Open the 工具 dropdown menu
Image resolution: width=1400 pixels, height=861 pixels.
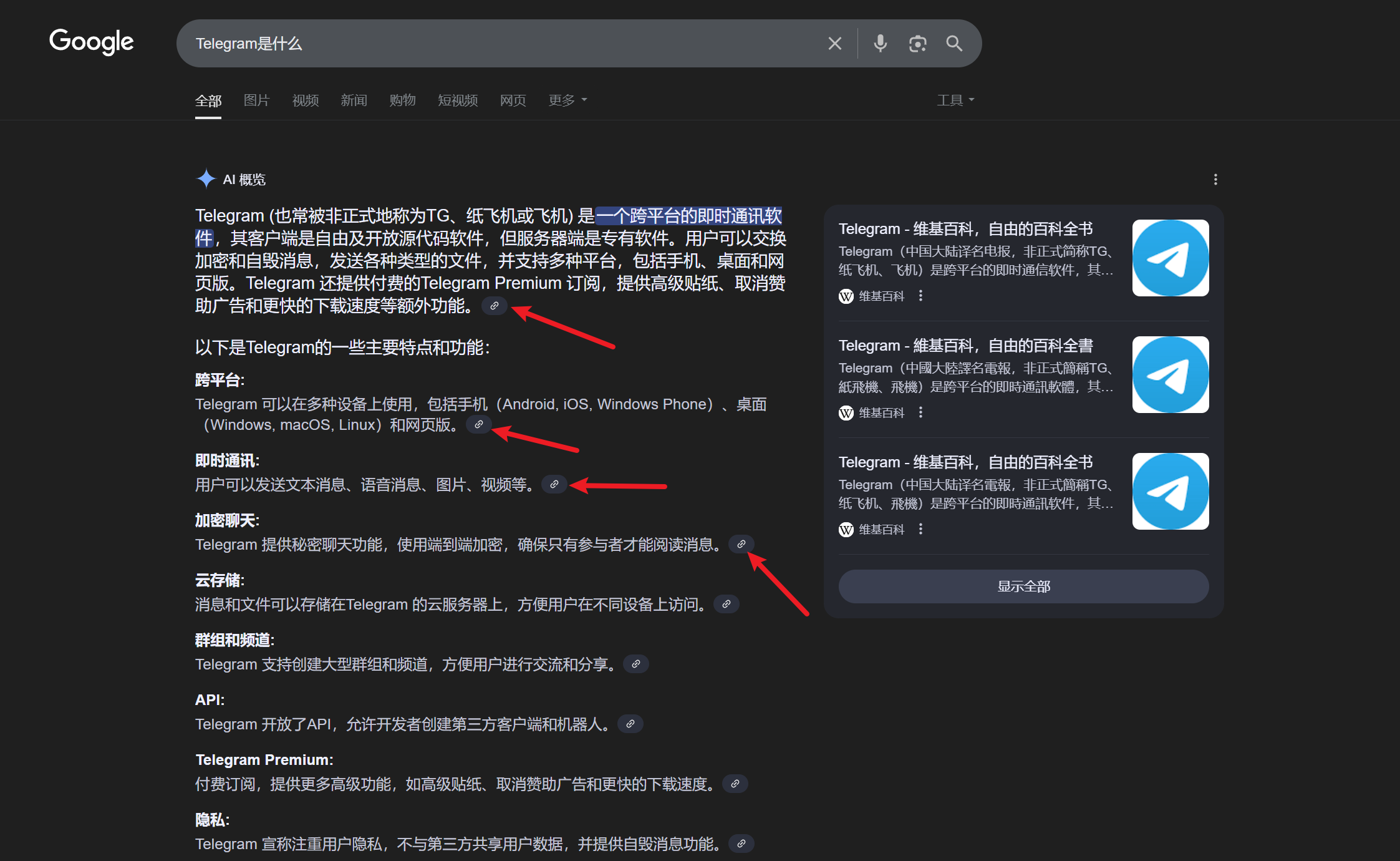coord(955,100)
